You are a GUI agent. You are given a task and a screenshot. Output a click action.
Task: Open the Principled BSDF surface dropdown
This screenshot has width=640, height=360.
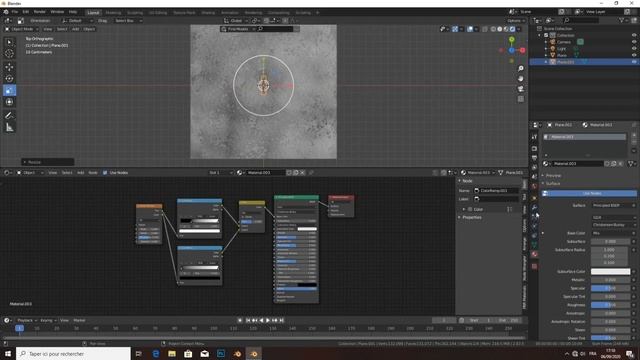[x=613, y=205]
